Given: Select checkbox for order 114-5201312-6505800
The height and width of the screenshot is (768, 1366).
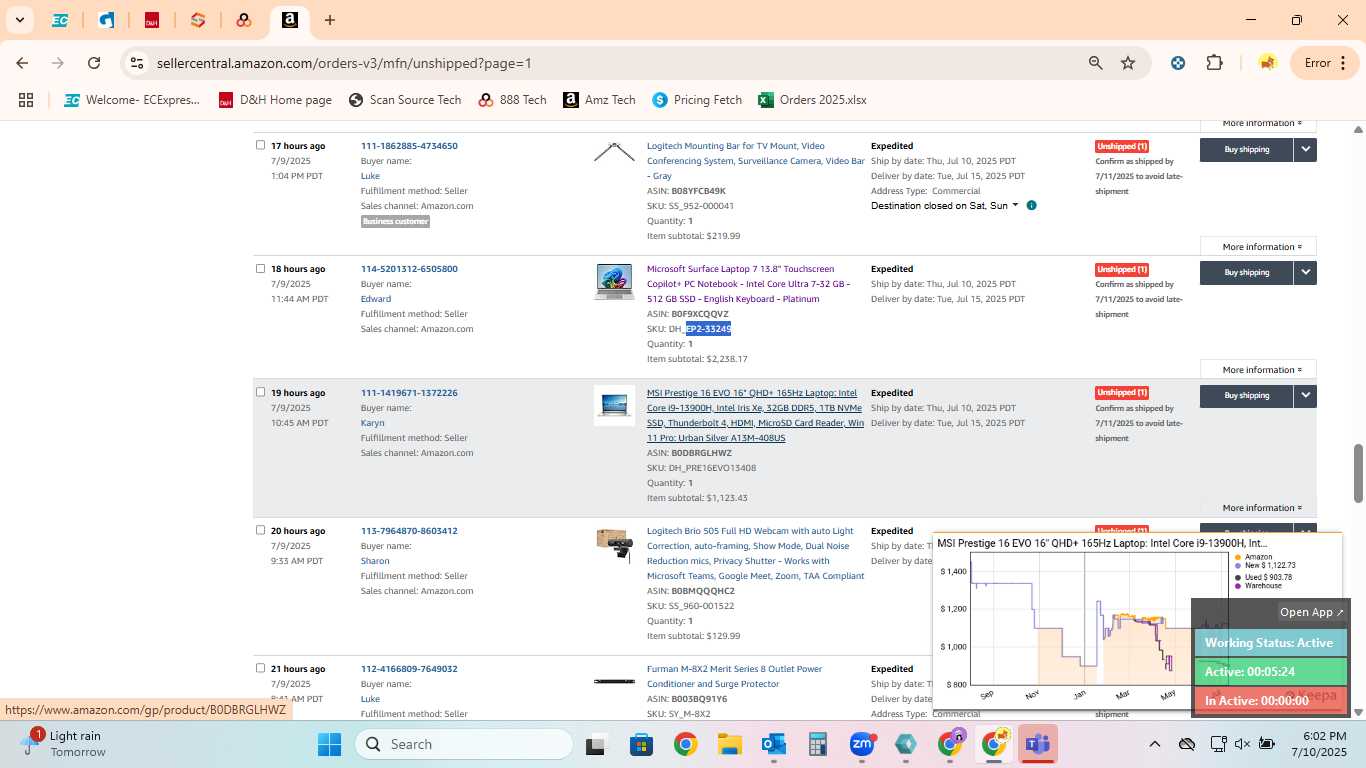Looking at the screenshot, I should pyautogui.click(x=261, y=268).
